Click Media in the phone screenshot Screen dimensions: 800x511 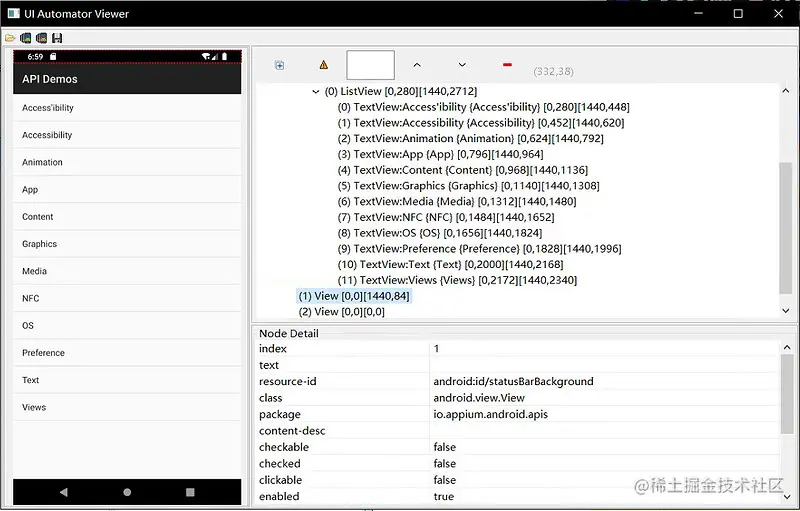pos(127,271)
